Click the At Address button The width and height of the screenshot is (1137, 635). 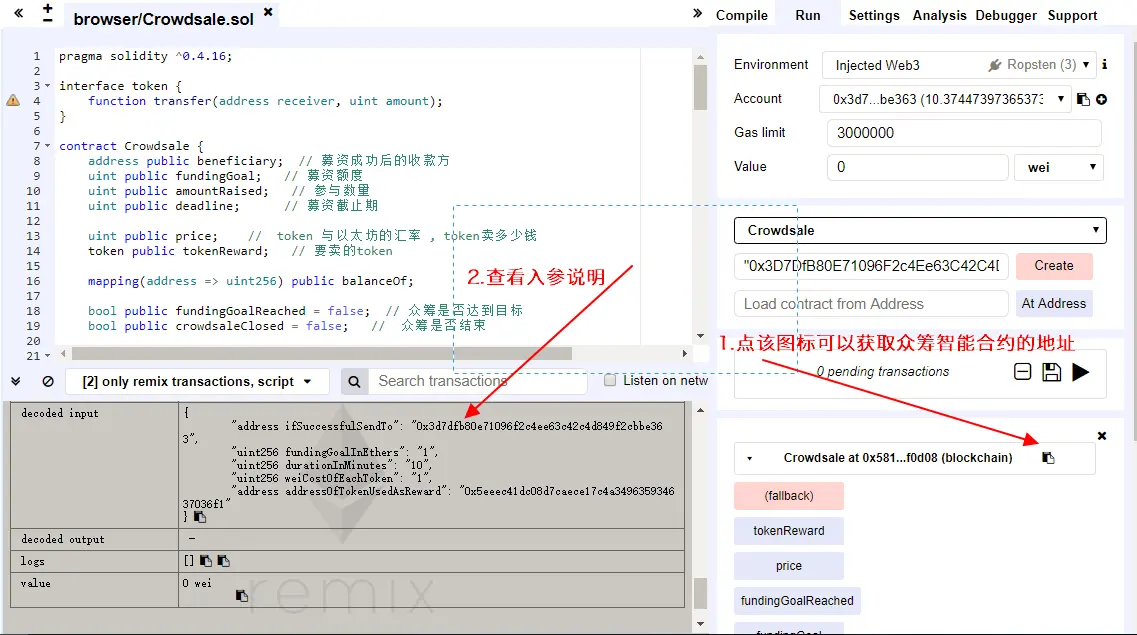(x=1054, y=303)
